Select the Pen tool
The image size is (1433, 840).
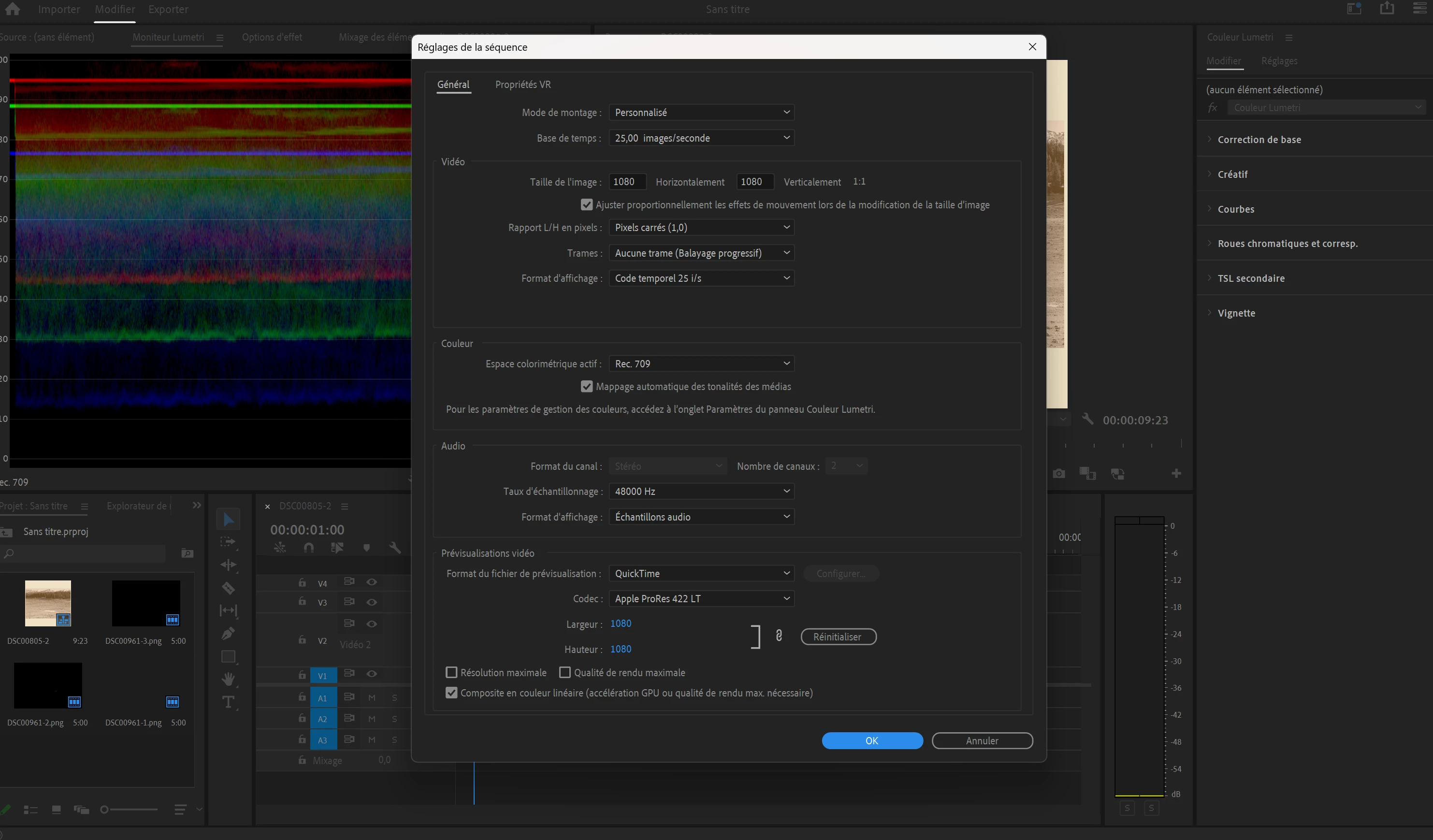click(228, 633)
